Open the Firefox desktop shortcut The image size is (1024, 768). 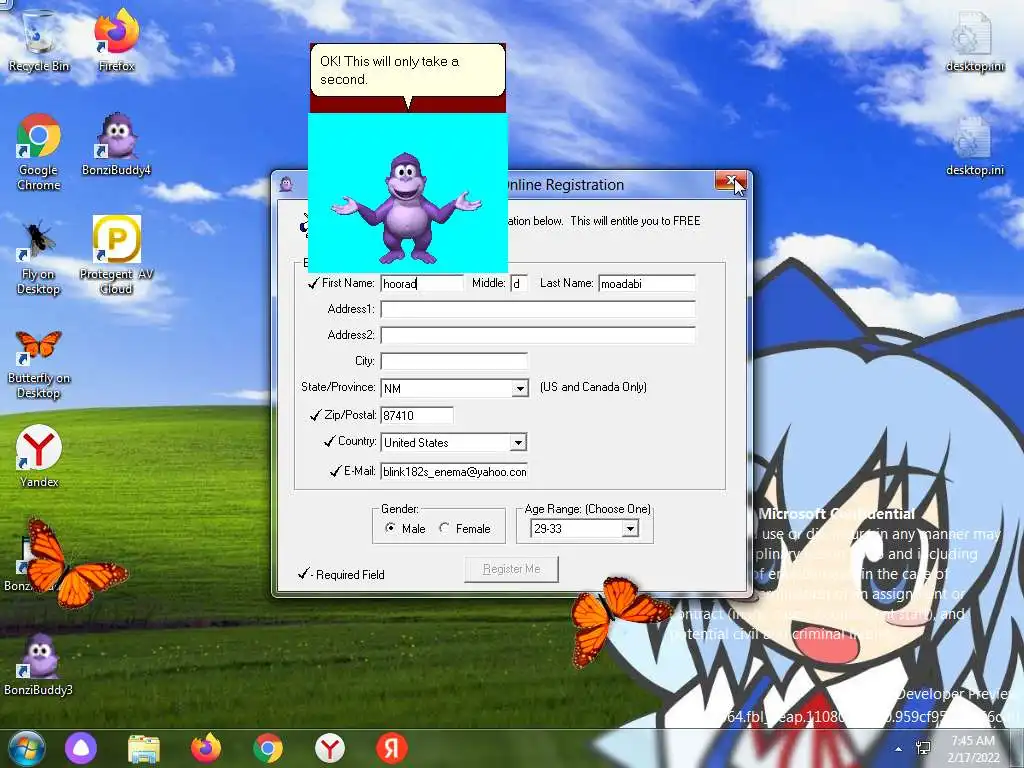click(x=116, y=40)
